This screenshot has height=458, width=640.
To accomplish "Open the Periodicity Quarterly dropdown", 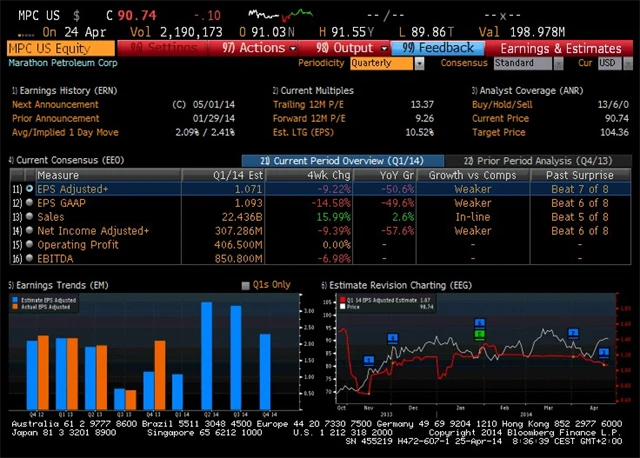I will point(388,63).
